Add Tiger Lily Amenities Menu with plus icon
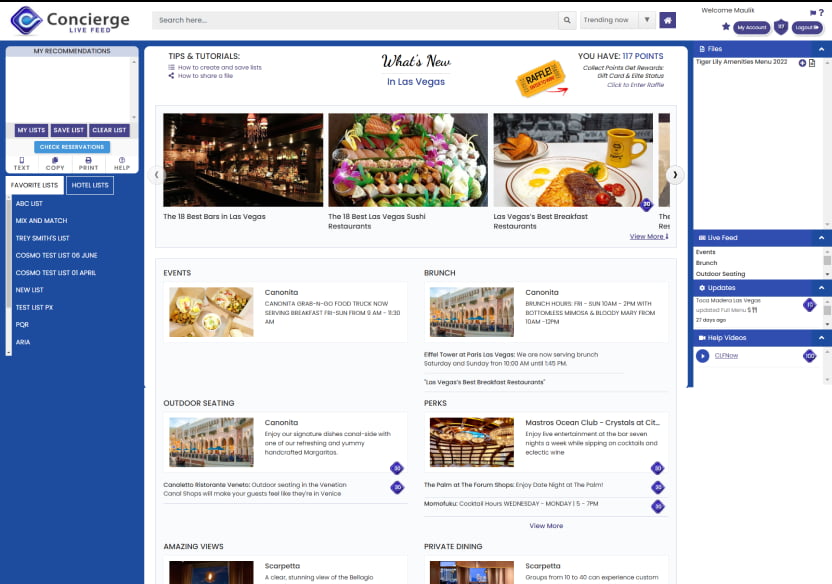Viewport: 832px width, 584px height. coord(802,63)
